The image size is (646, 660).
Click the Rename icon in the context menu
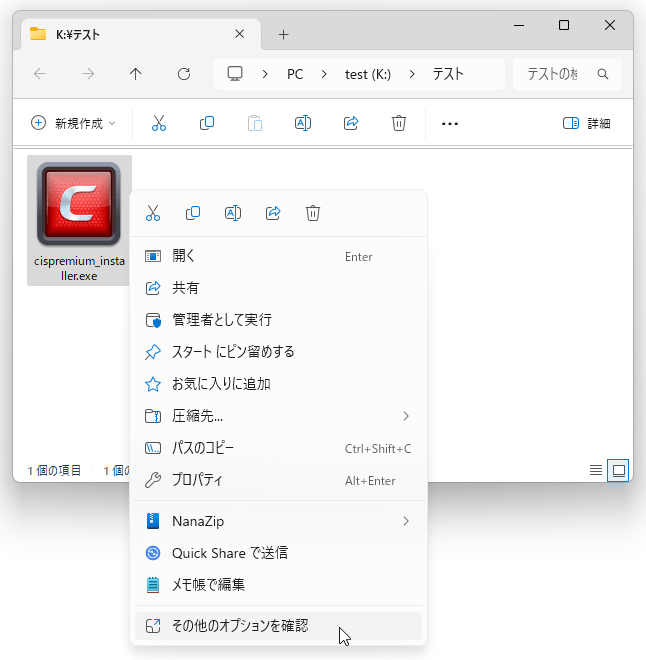tap(233, 213)
